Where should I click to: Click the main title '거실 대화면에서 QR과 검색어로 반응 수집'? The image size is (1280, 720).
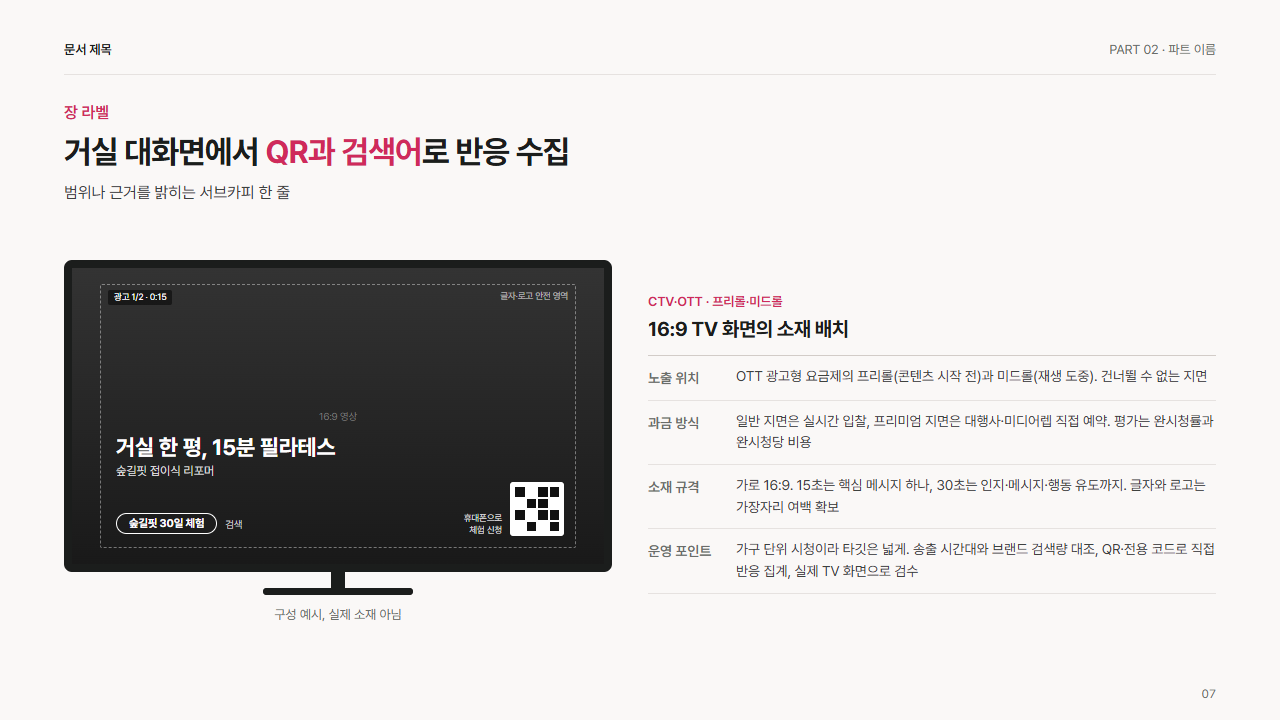317,152
